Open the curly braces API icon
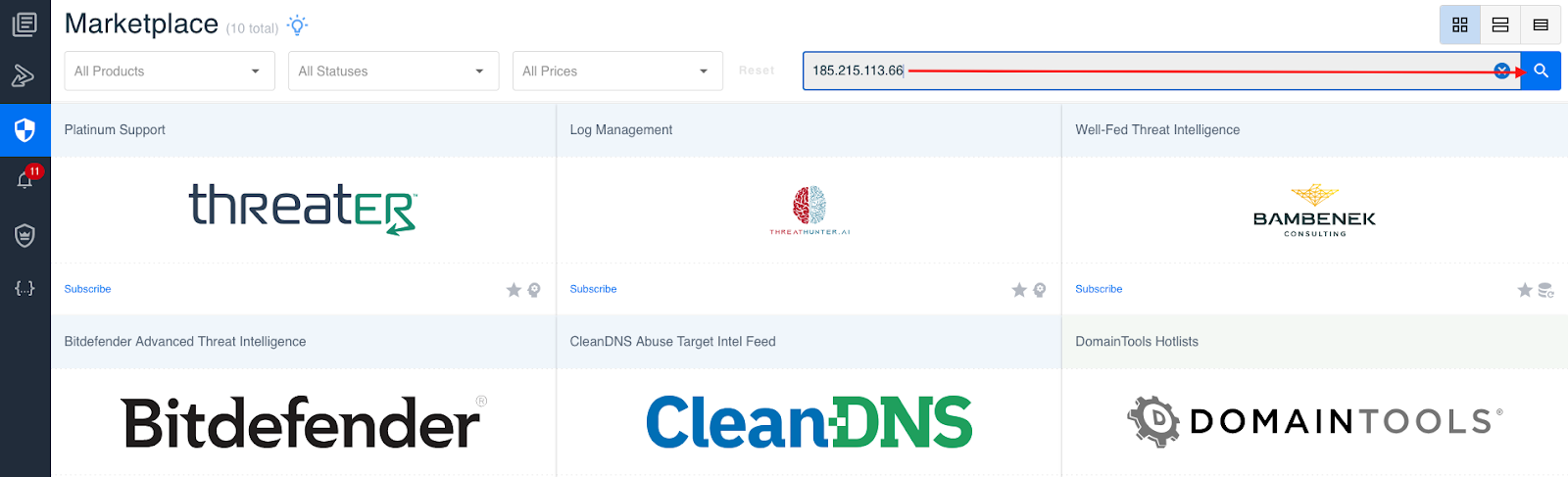The width and height of the screenshot is (1568, 477). click(24, 288)
